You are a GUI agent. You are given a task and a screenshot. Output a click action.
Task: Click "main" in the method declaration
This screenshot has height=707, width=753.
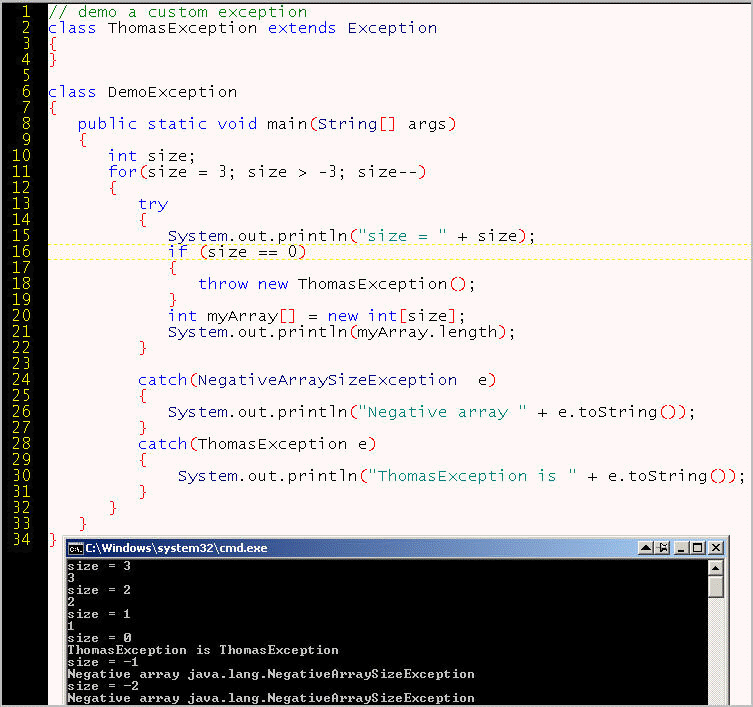tap(287, 124)
